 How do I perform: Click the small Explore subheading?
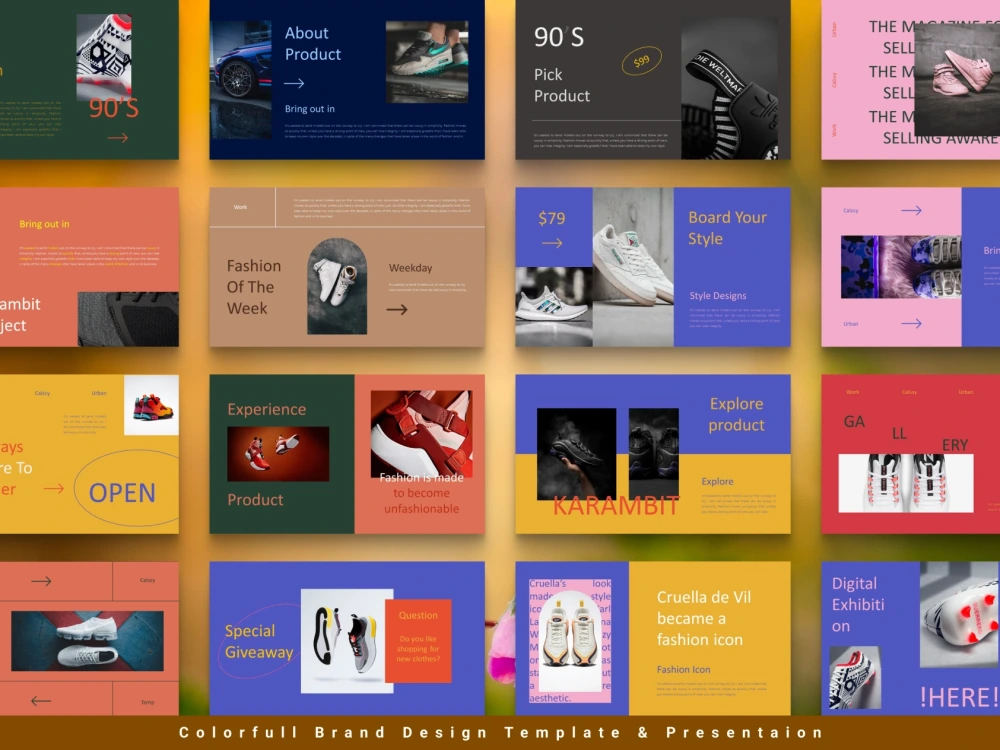coord(717,482)
